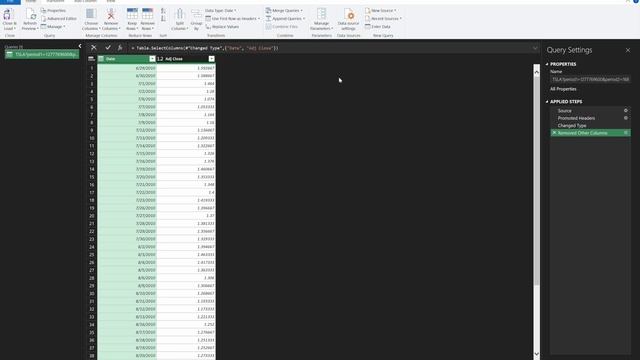Viewport: 640px width, 360px height.
Task: Click the Date column type icon
Action: pyautogui.click(x=101, y=59)
